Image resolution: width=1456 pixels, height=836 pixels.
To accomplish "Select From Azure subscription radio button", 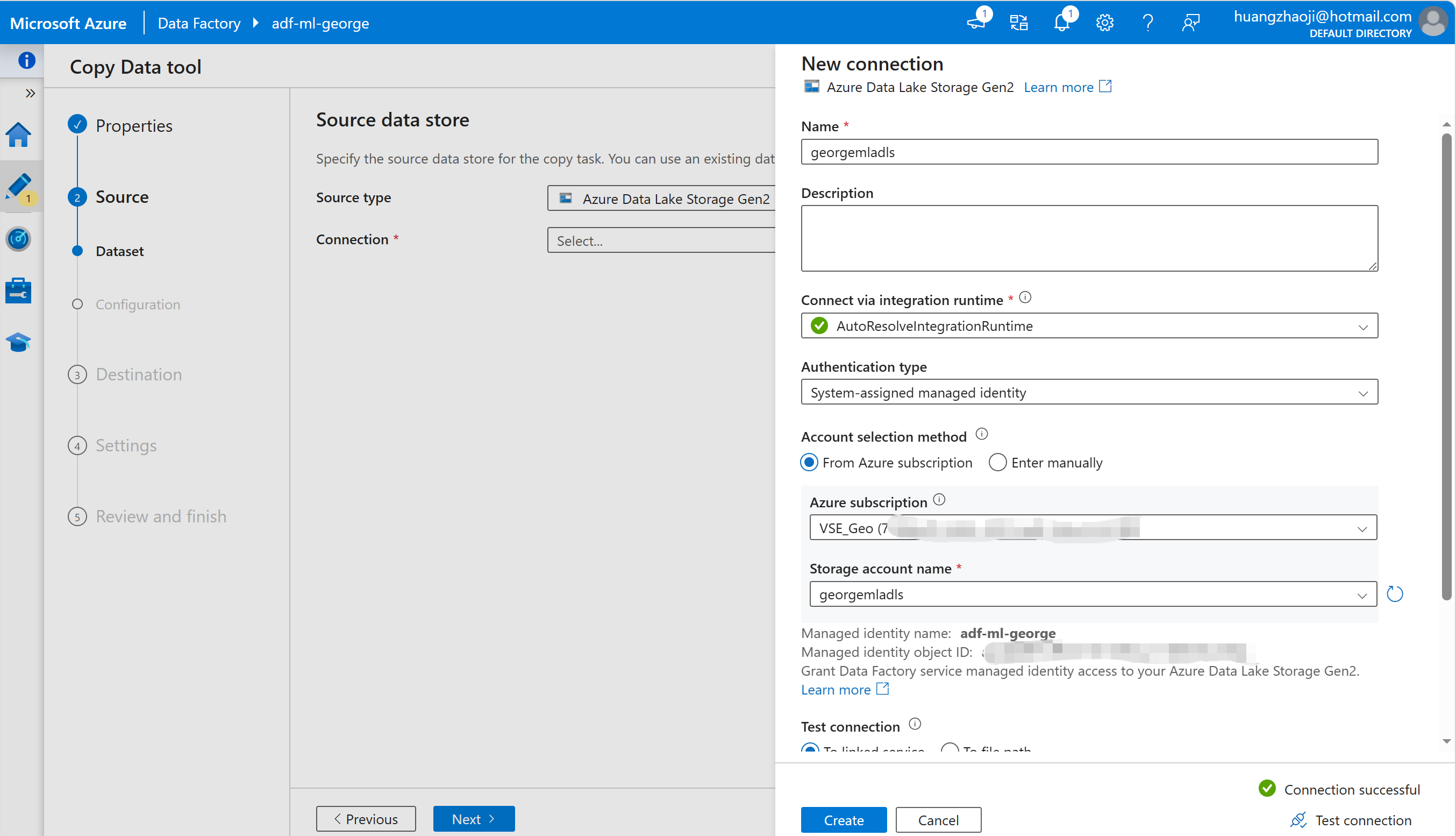I will [810, 462].
